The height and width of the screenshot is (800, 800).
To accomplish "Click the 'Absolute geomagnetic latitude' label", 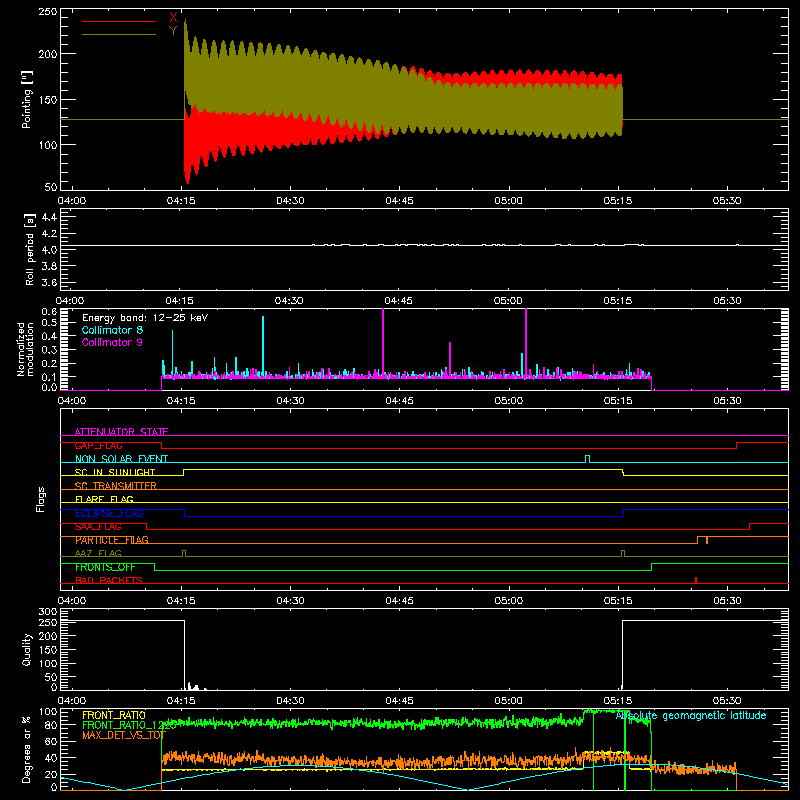I will pos(691,715).
